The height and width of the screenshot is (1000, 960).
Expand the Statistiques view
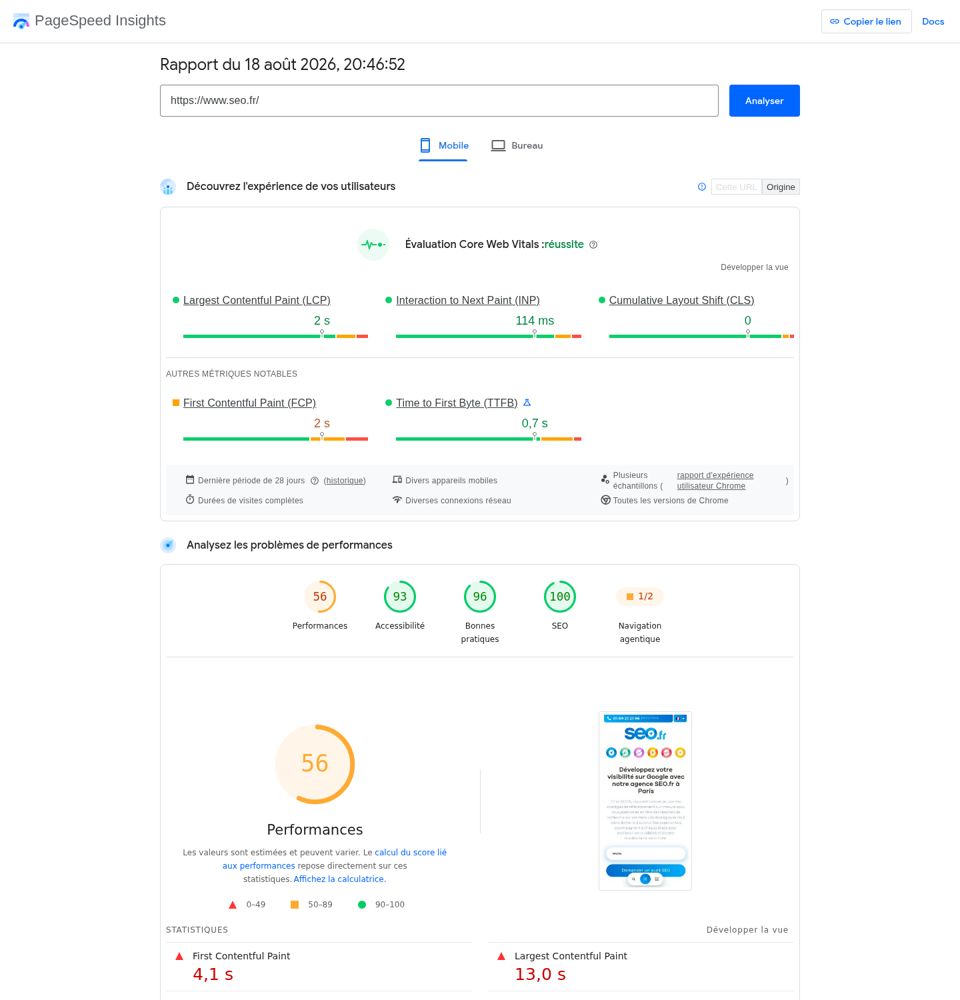[747, 930]
